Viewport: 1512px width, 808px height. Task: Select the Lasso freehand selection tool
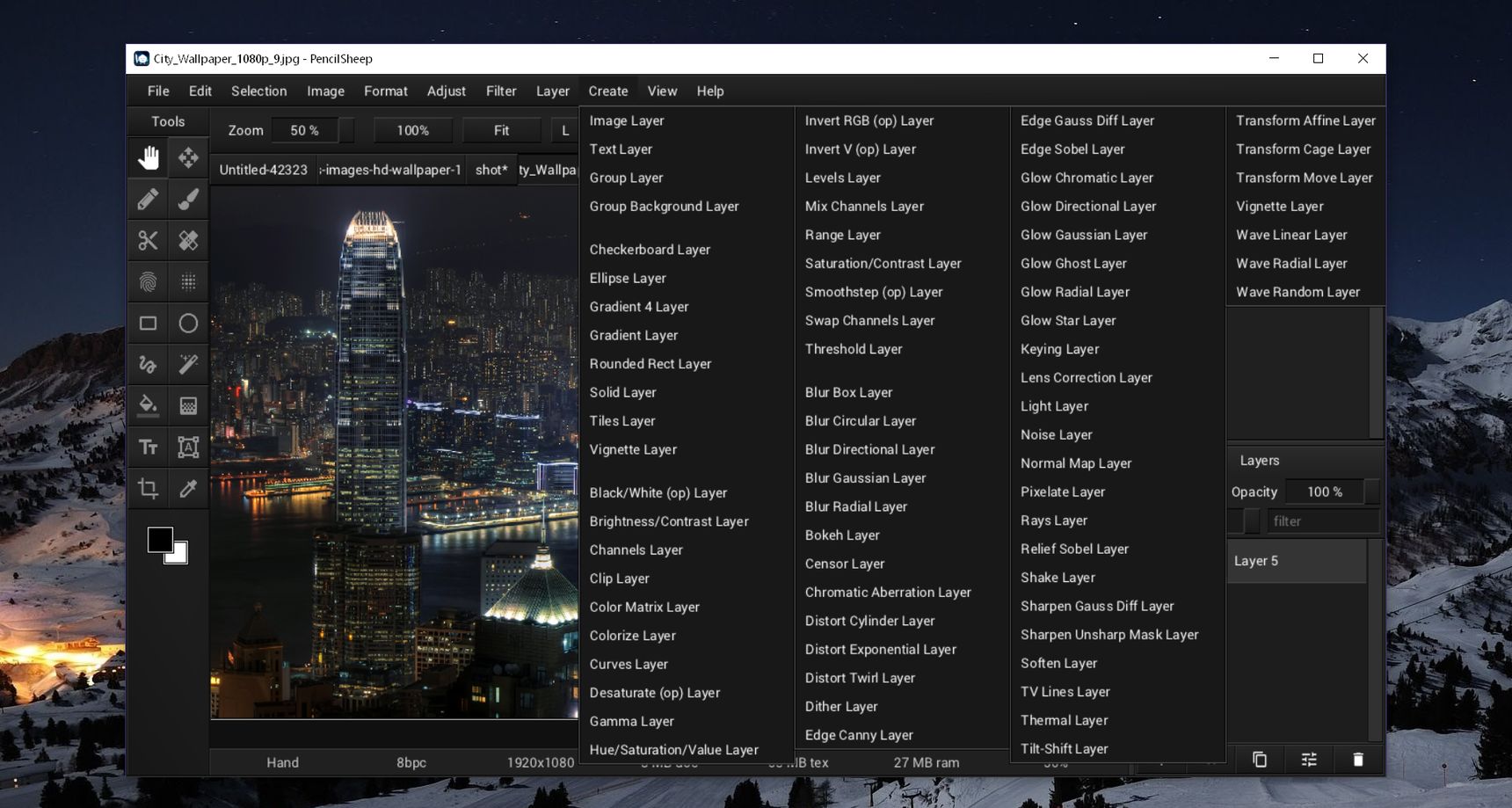point(148,364)
